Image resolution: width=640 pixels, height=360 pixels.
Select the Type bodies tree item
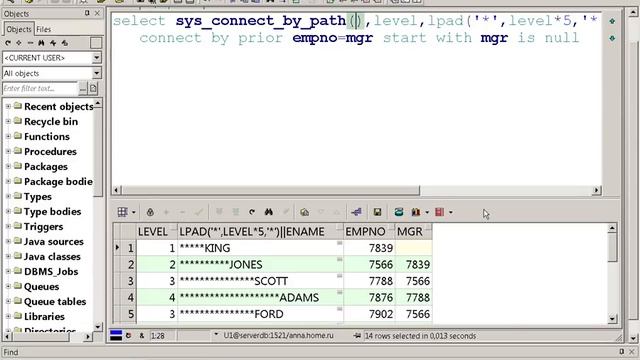click(x=52, y=211)
